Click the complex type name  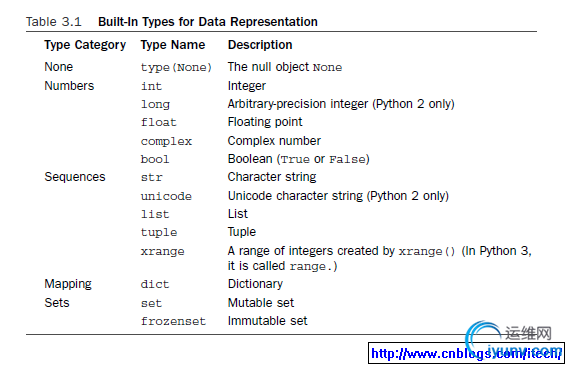[166, 141]
